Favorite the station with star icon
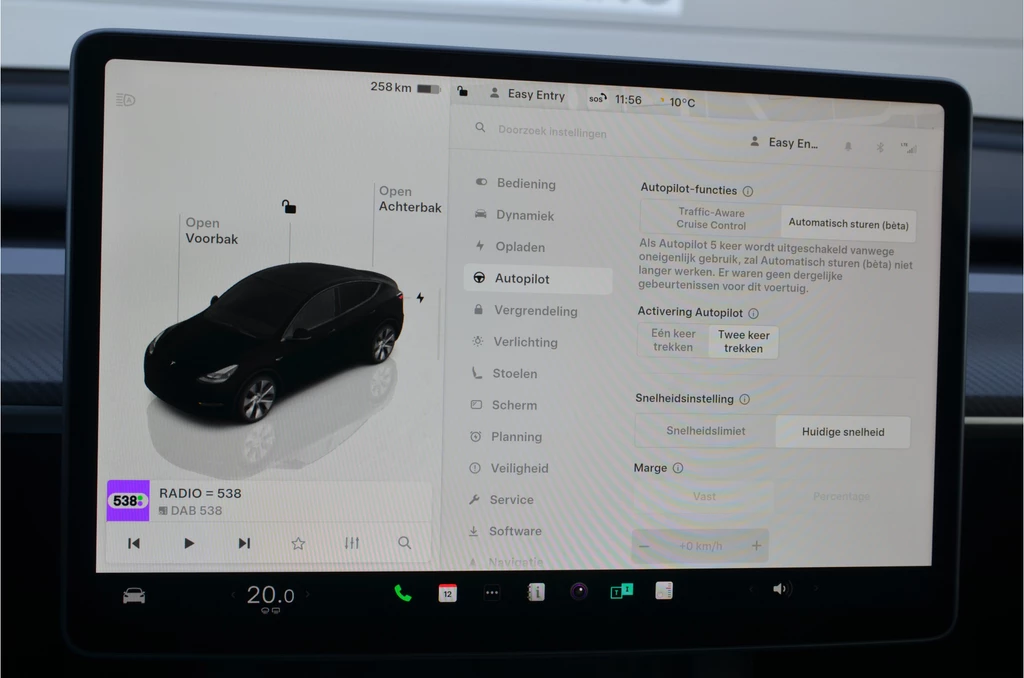 point(298,543)
